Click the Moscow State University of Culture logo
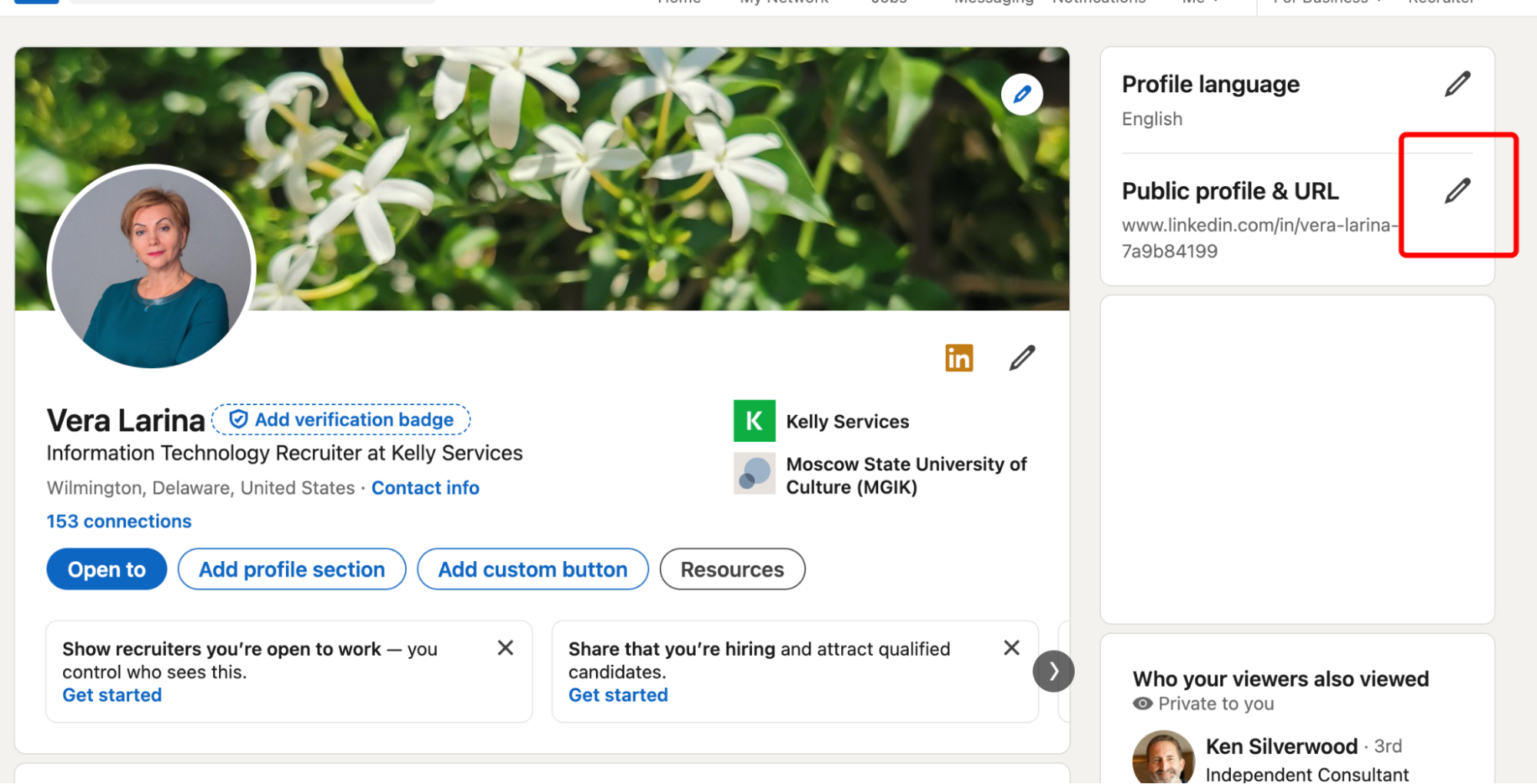The height and width of the screenshot is (784, 1537). (x=754, y=473)
